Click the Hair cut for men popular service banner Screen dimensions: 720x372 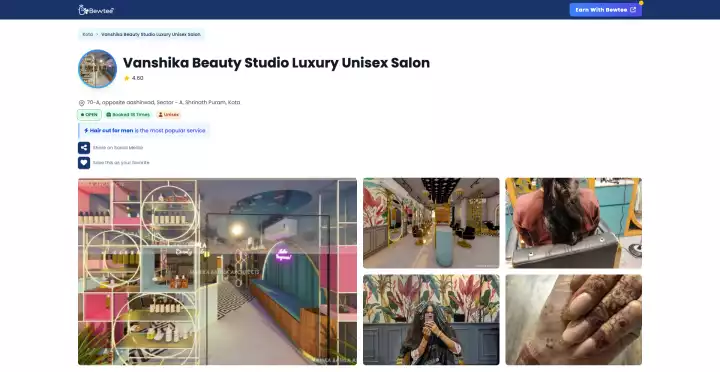pyautogui.click(x=144, y=130)
